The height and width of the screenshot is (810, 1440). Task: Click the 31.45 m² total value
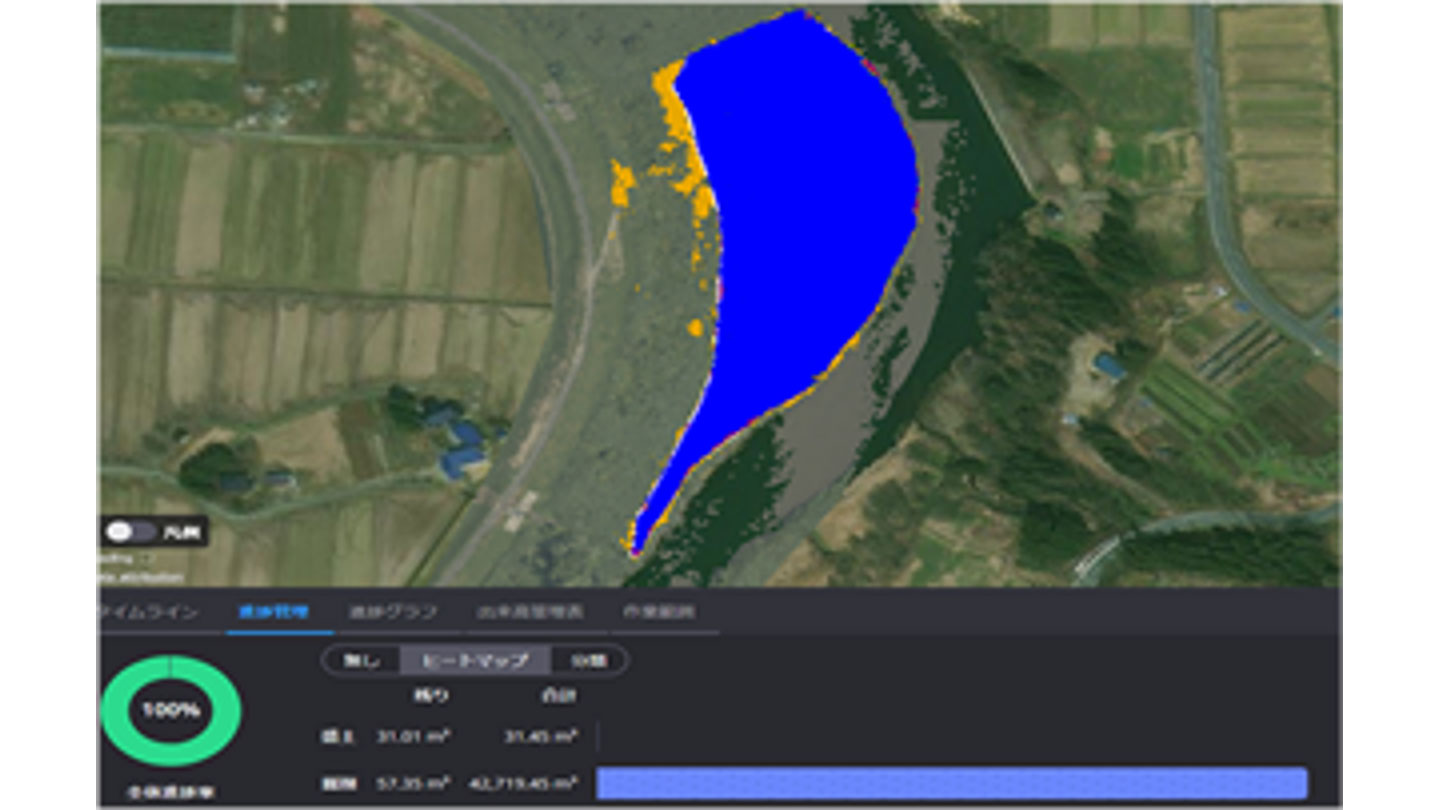pos(540,737)
